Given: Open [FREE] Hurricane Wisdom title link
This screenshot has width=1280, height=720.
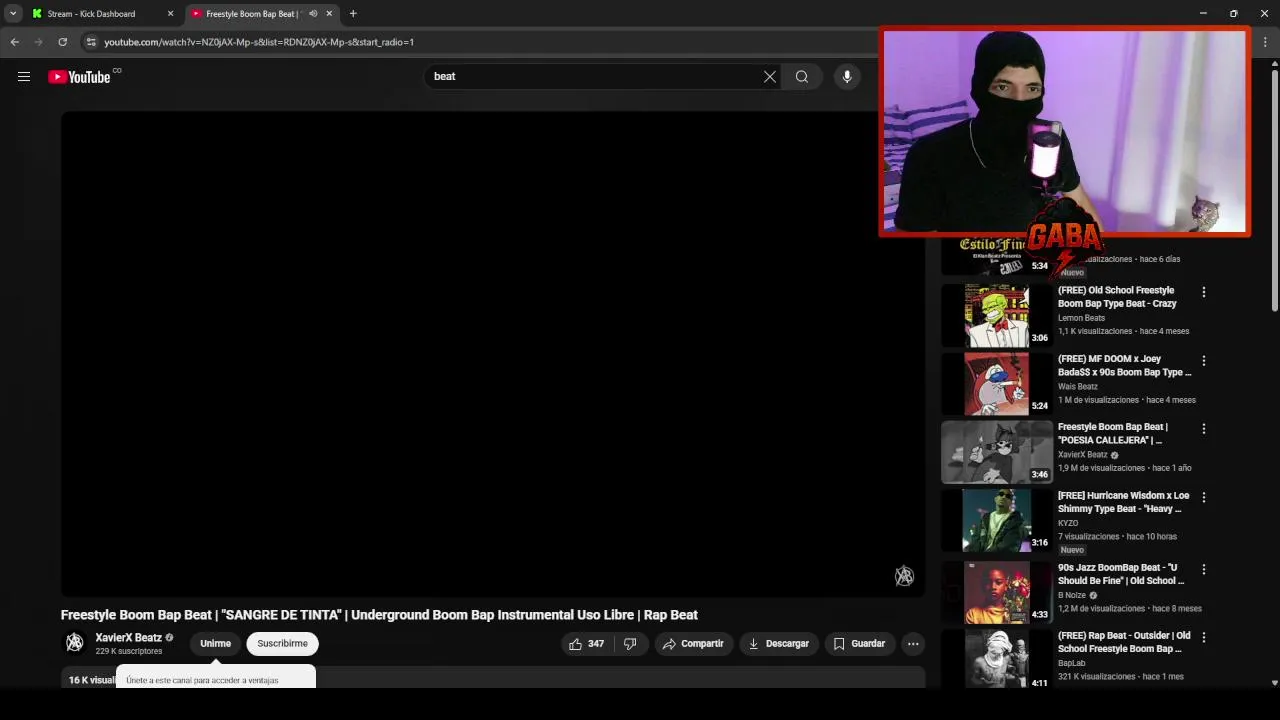Looking at the screenshot, I should [1124, 502].
